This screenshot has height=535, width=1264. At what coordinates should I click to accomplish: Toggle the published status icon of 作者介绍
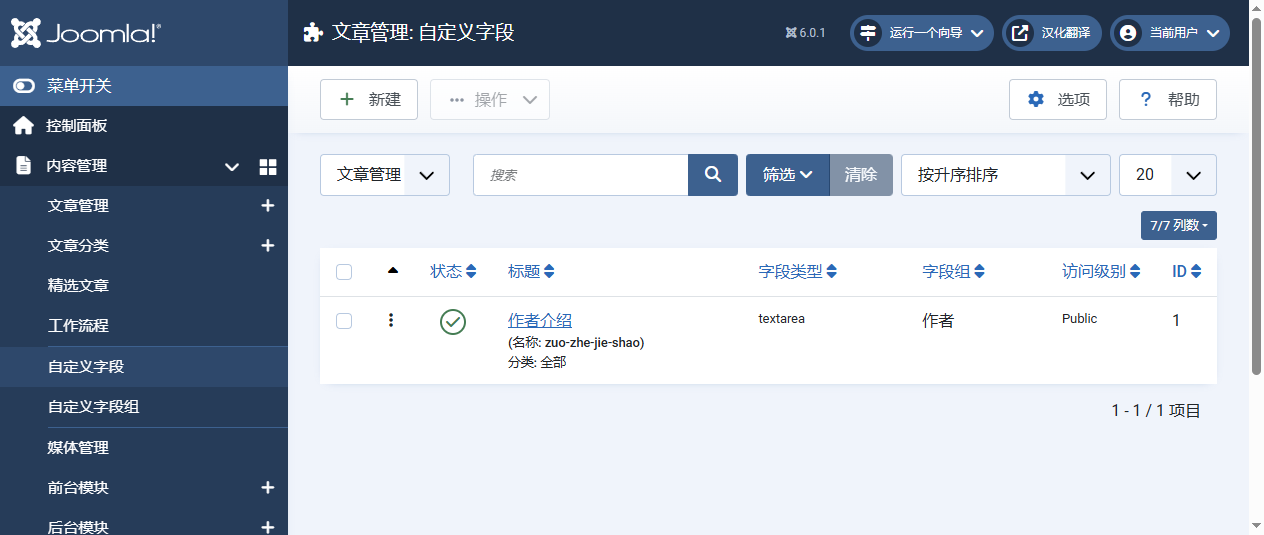point(453,322)
